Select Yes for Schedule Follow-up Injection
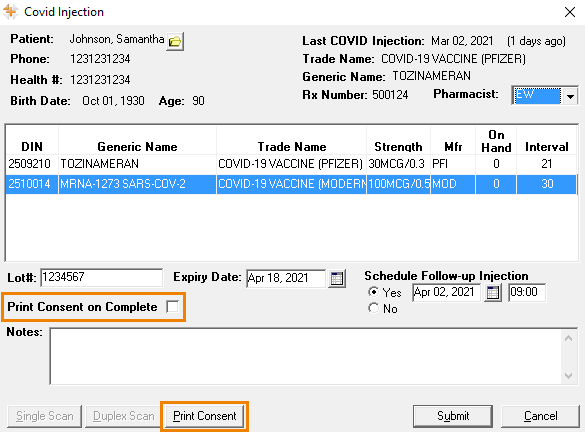The height and width of the screenshot is (432, 585). [x=373, y=292]
